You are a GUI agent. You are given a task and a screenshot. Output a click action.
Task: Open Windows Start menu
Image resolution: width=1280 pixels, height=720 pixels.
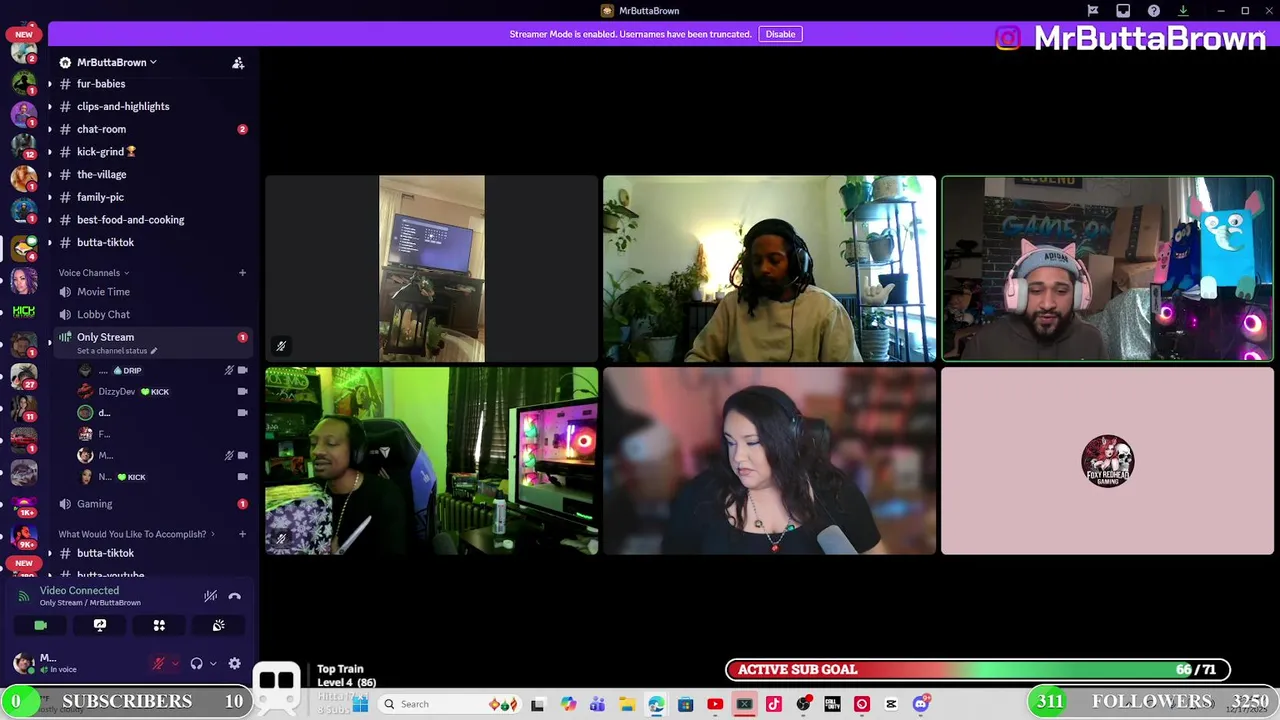pos(361,704)
